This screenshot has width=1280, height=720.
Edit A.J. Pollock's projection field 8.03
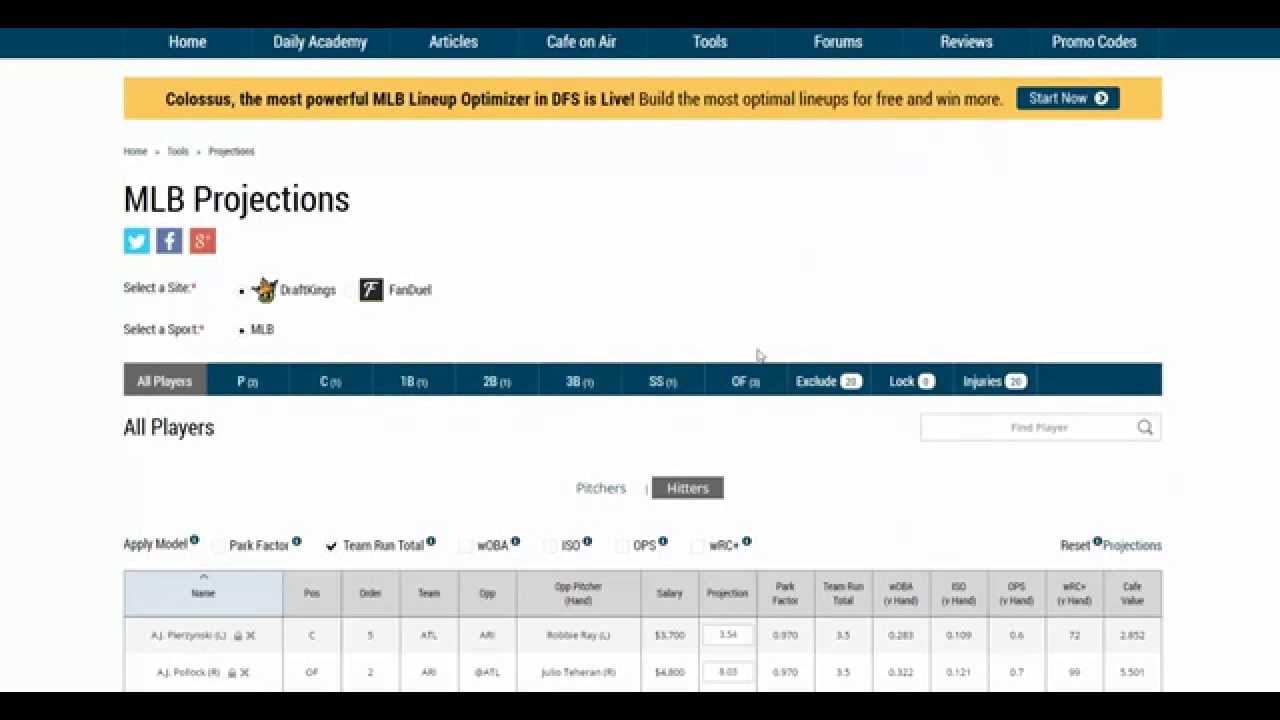point(728,673)
